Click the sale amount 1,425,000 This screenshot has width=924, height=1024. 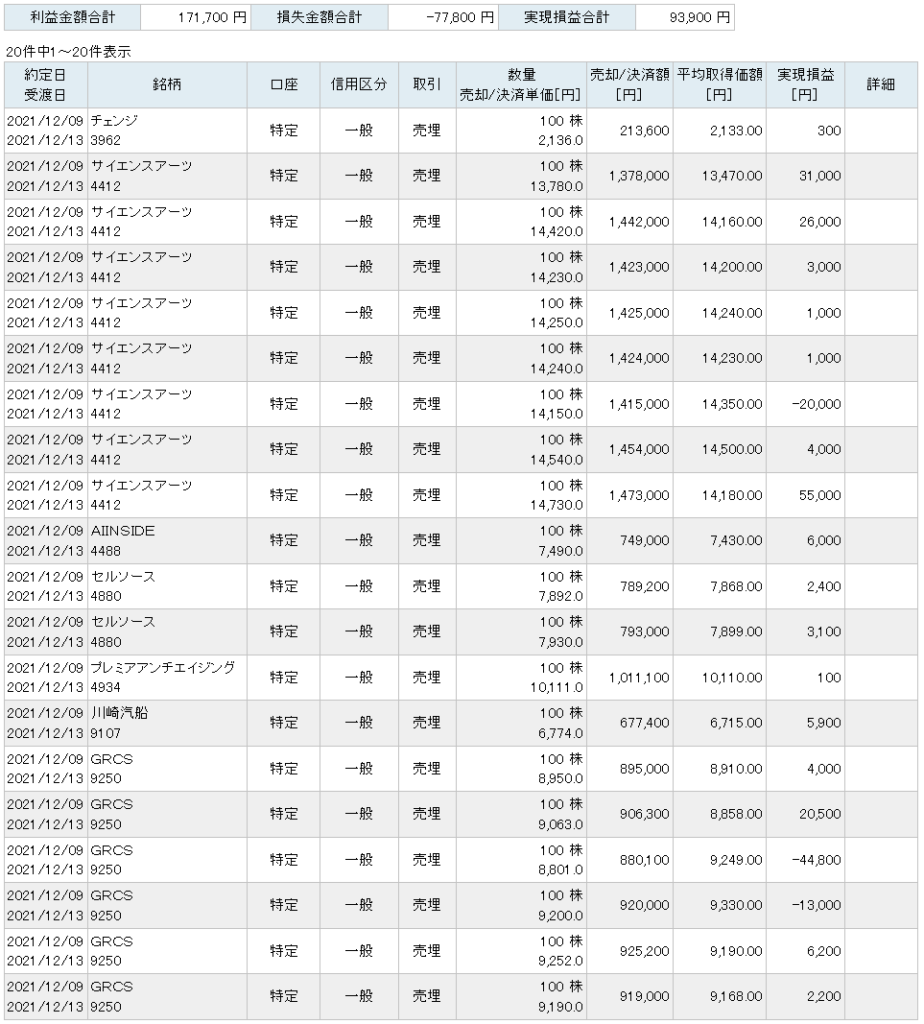pyautogui.click(x=639, y=313)
